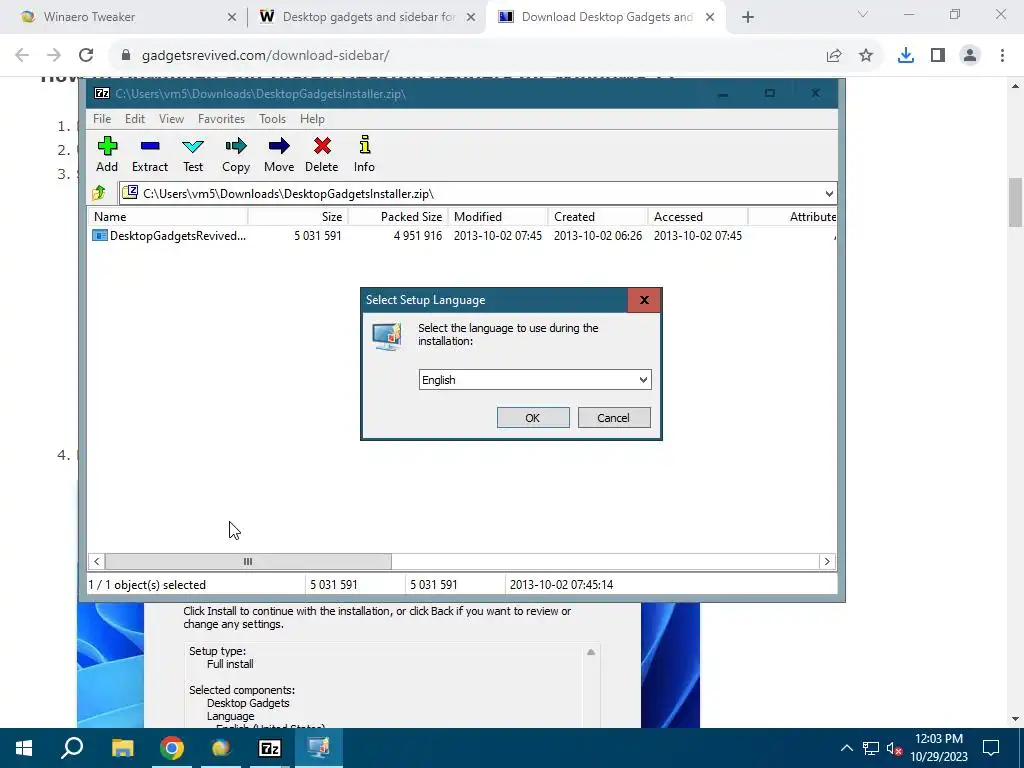This screenshot has height=768, width=1024.
Task: Click the Add button in 7-Zip toolbar
Action: coord(107,154)
